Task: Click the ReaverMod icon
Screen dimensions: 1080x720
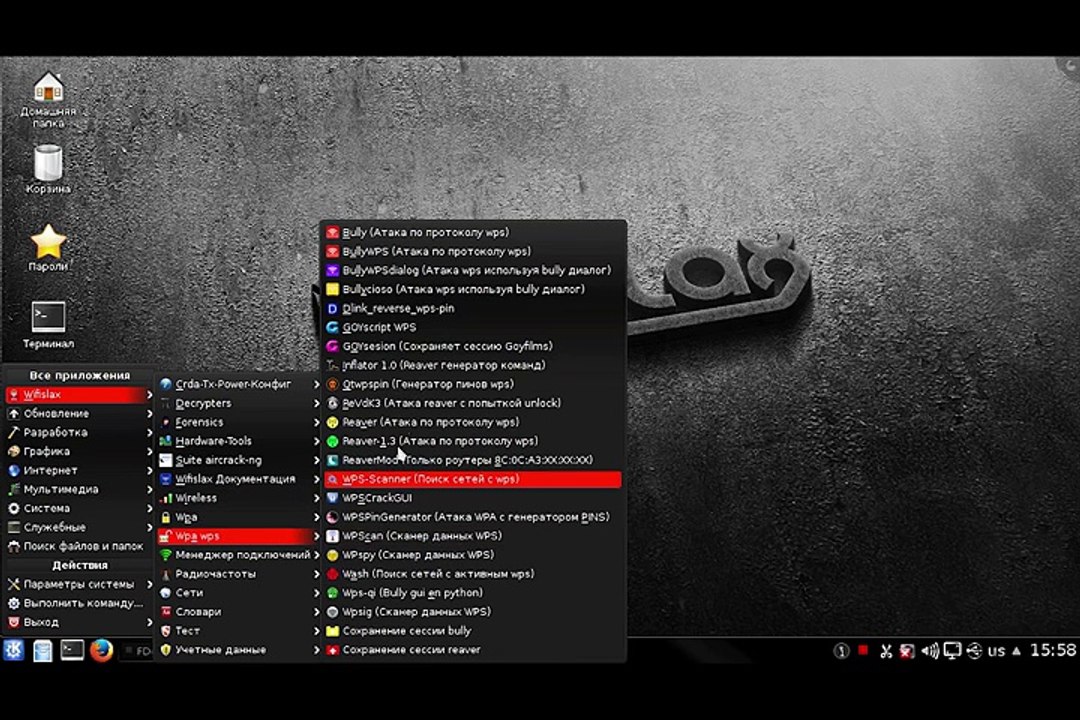Action: pos(333,460)
